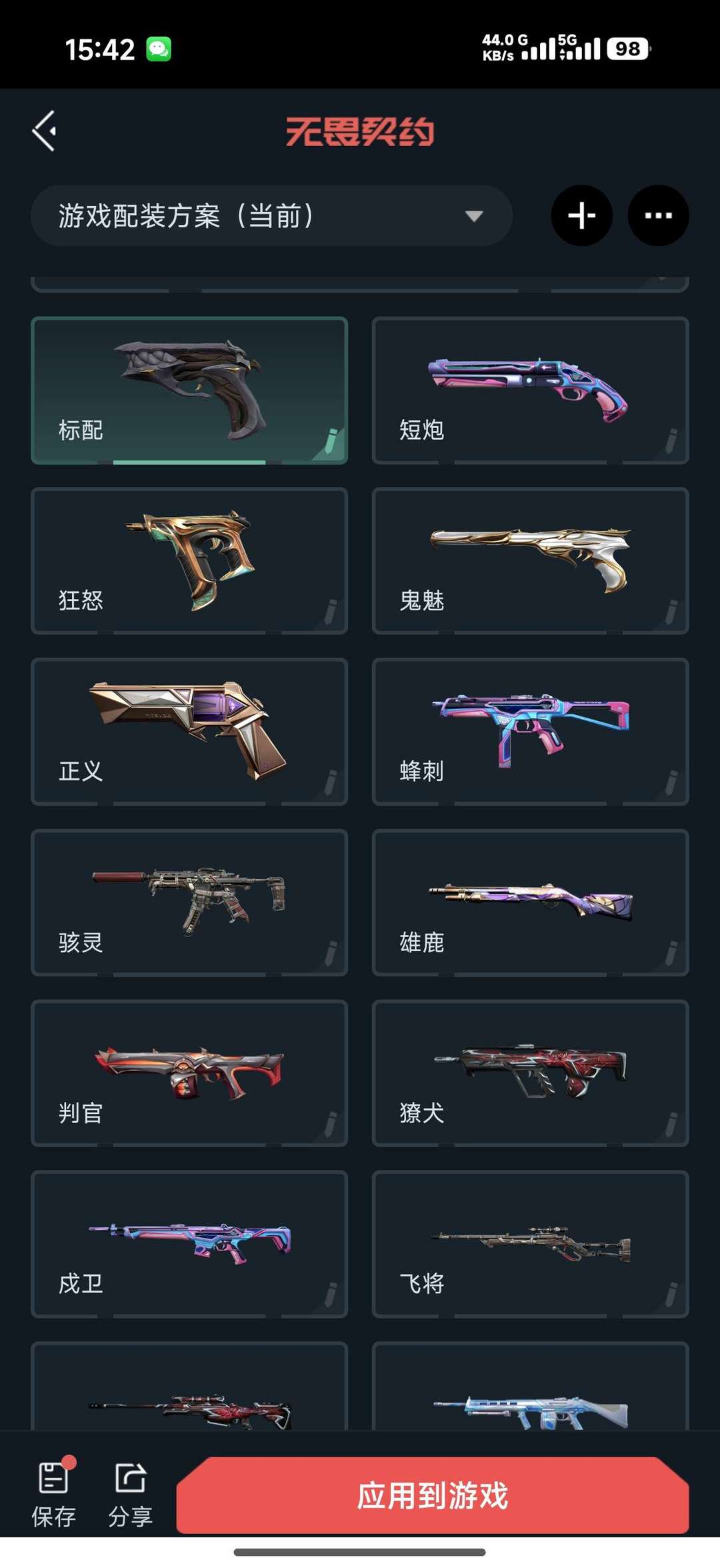Image resolution: width=720 pixels, height=1568 pixels.
Task: Open info icon on 鬼魅 card
Action: point(671,612)
